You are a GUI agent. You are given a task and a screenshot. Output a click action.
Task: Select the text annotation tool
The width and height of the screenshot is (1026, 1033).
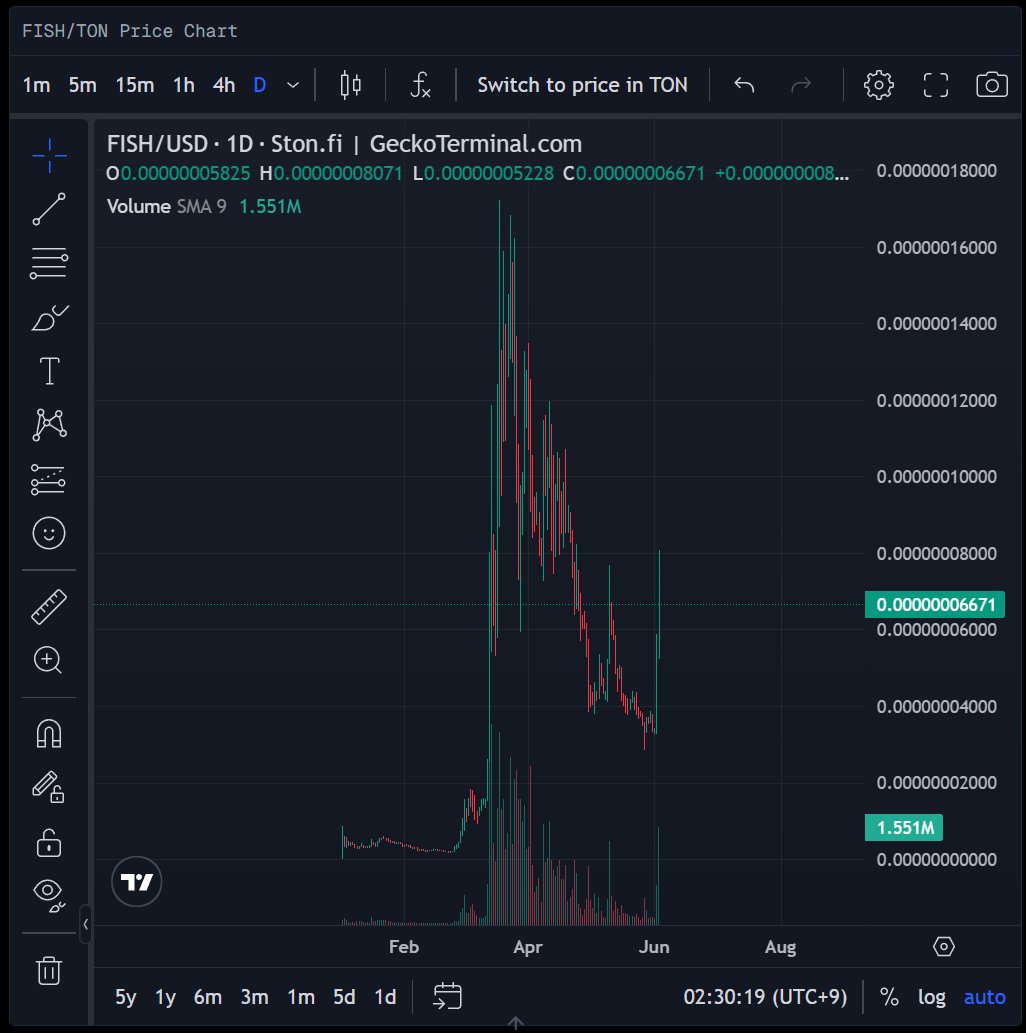pyautogui.click(x=48, y=371)
